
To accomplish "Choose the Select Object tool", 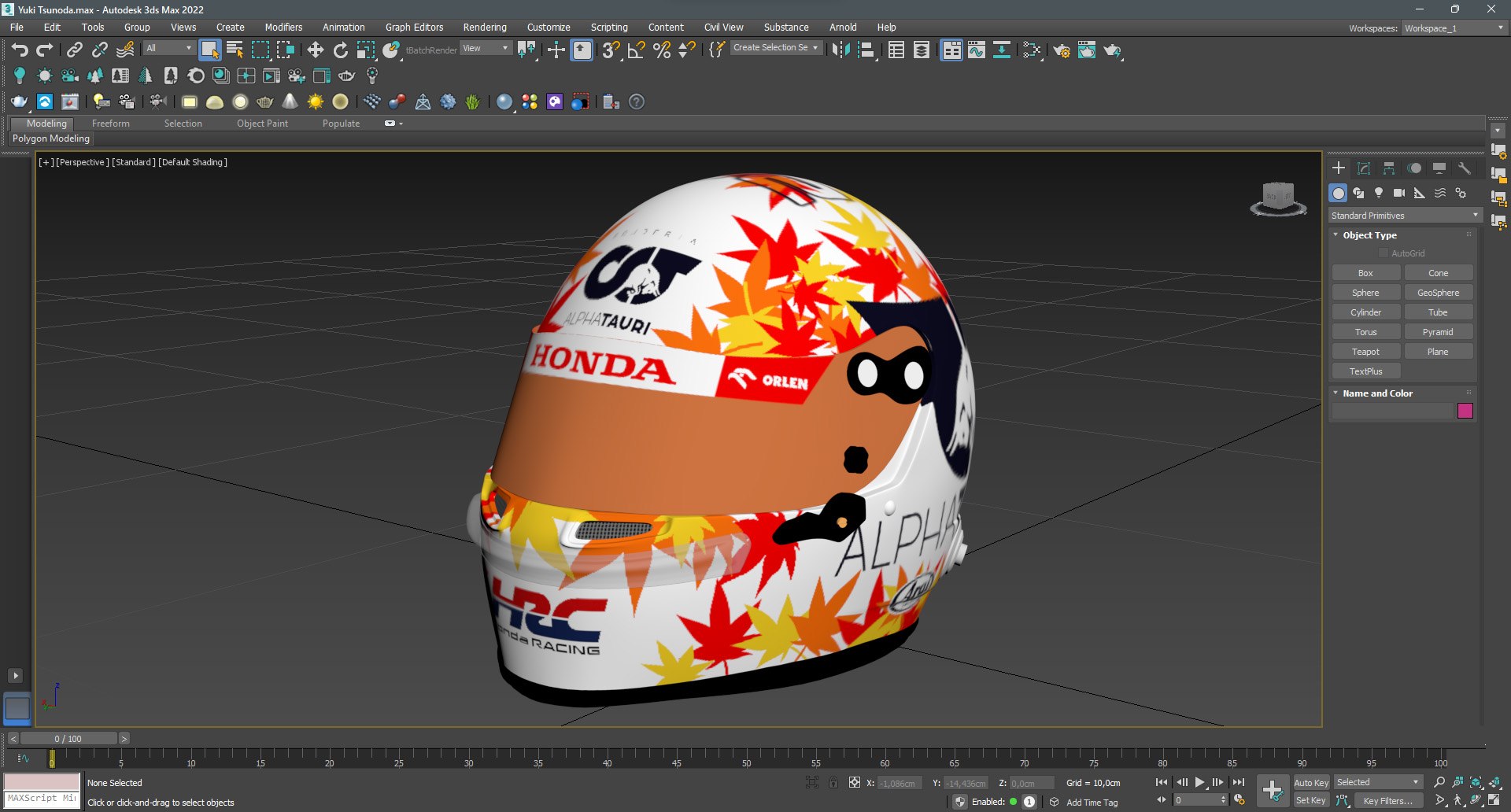I will [x=209, y=50].
